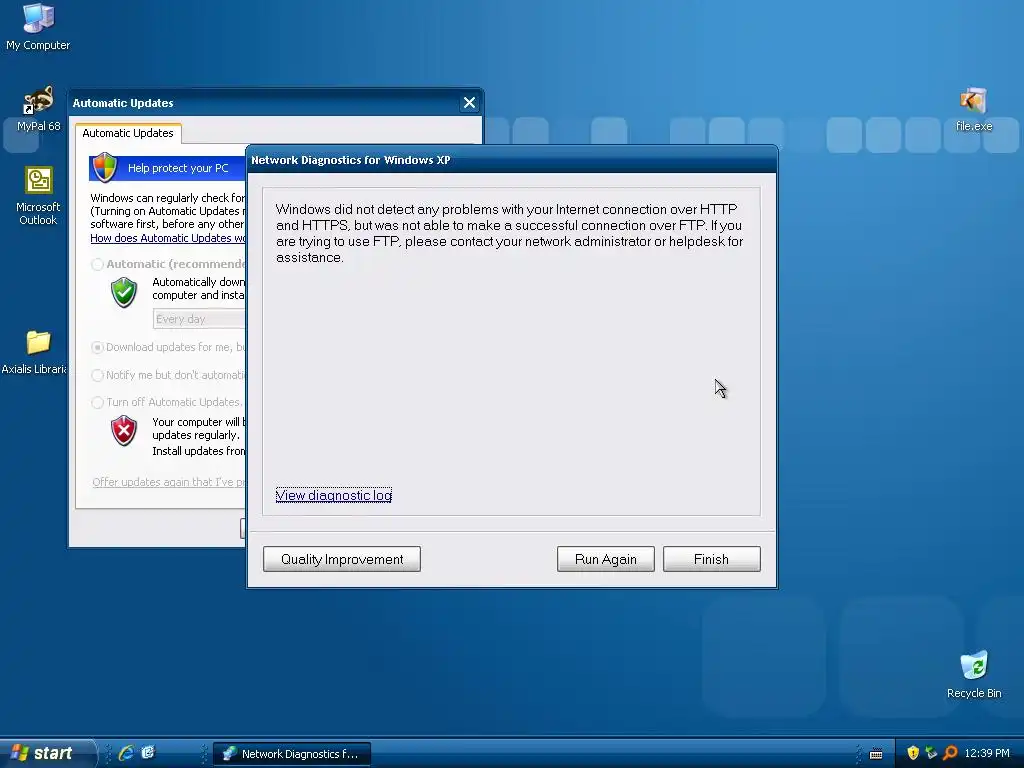Open the MyPal 68 desktop shortcut
The image size is (1024, 768).
pyautogui.click(x=38, y=108)
